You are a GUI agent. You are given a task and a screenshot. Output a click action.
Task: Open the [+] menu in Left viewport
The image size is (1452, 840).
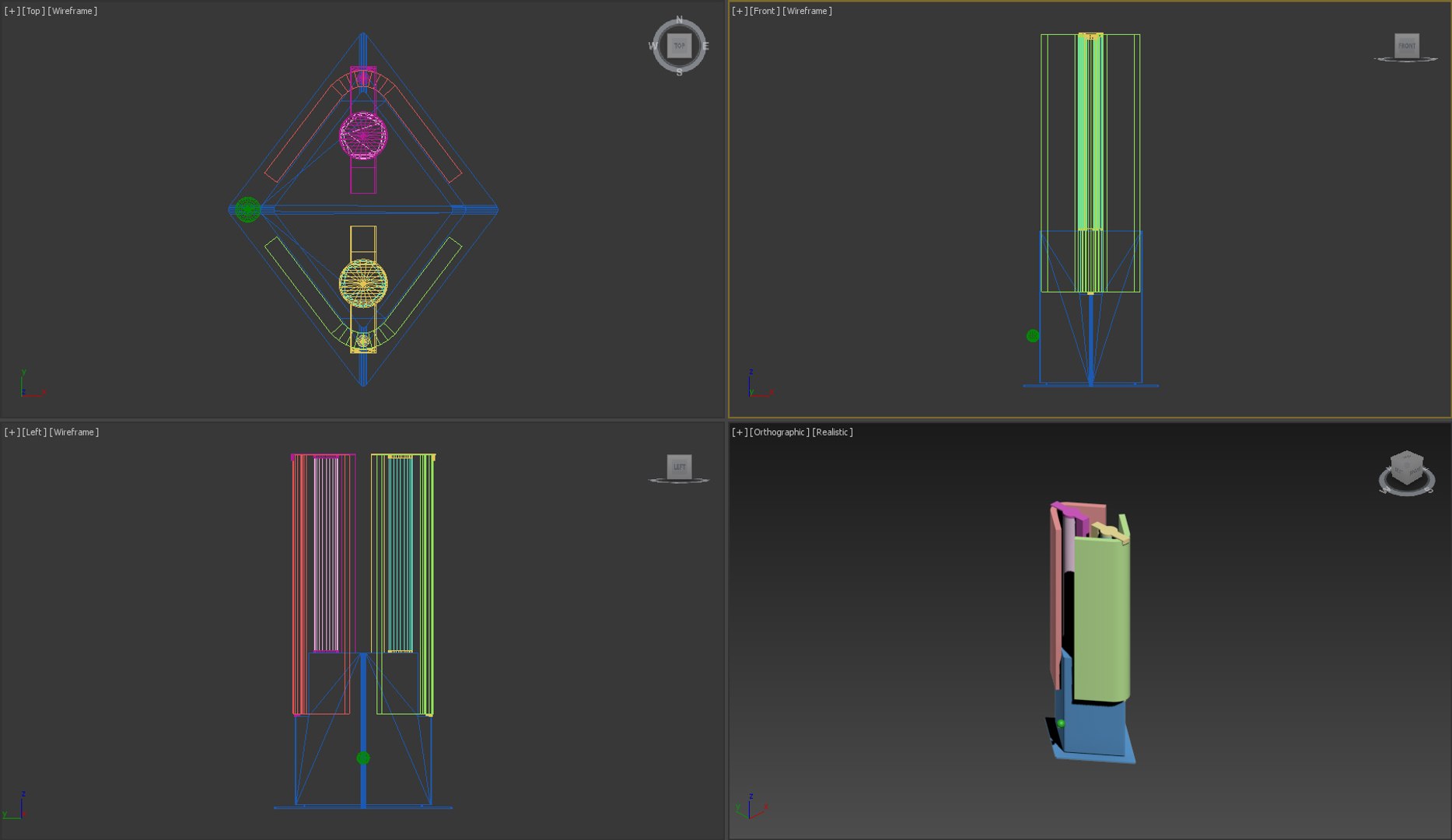point(12,432)
